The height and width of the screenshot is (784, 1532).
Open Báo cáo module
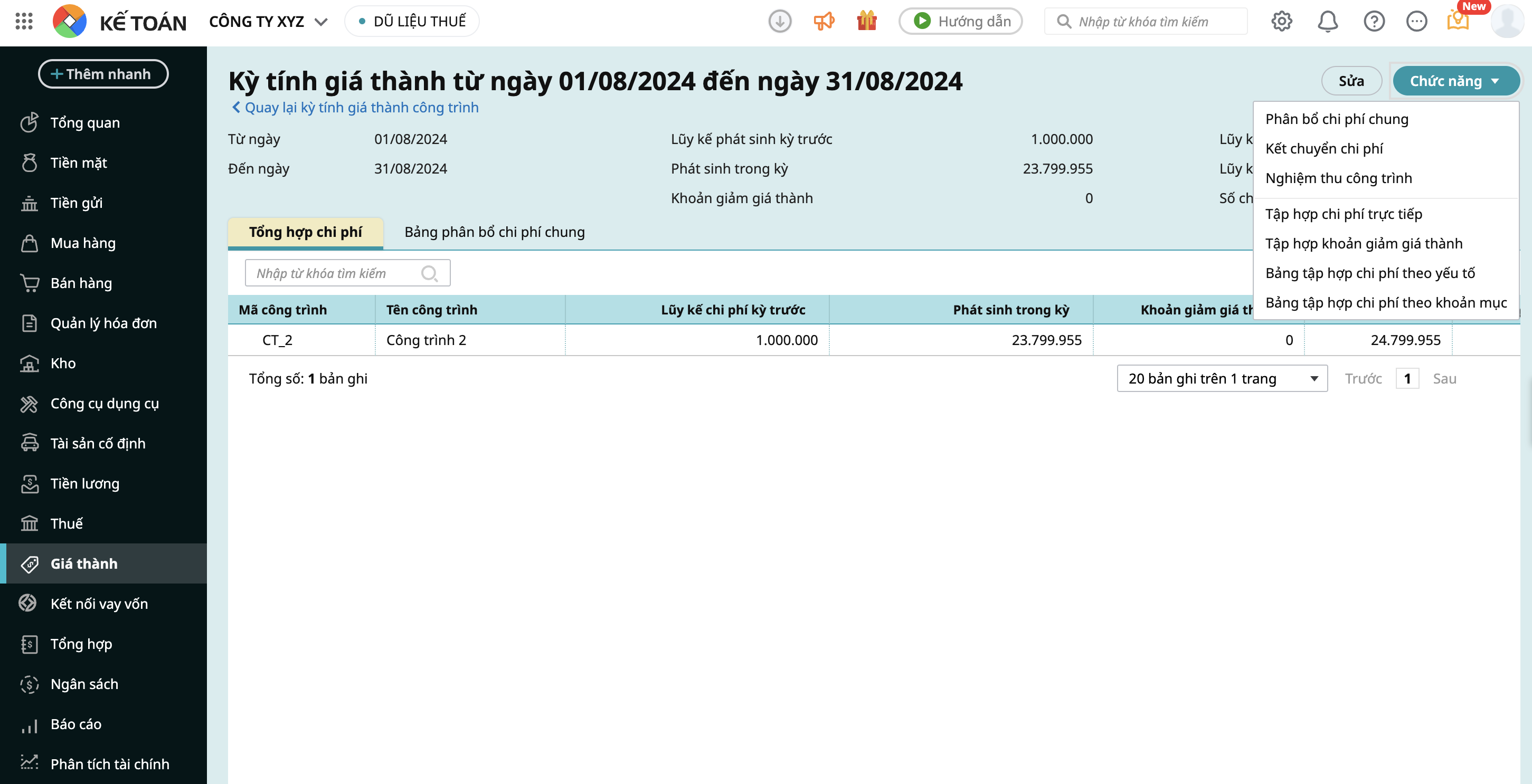103,724
